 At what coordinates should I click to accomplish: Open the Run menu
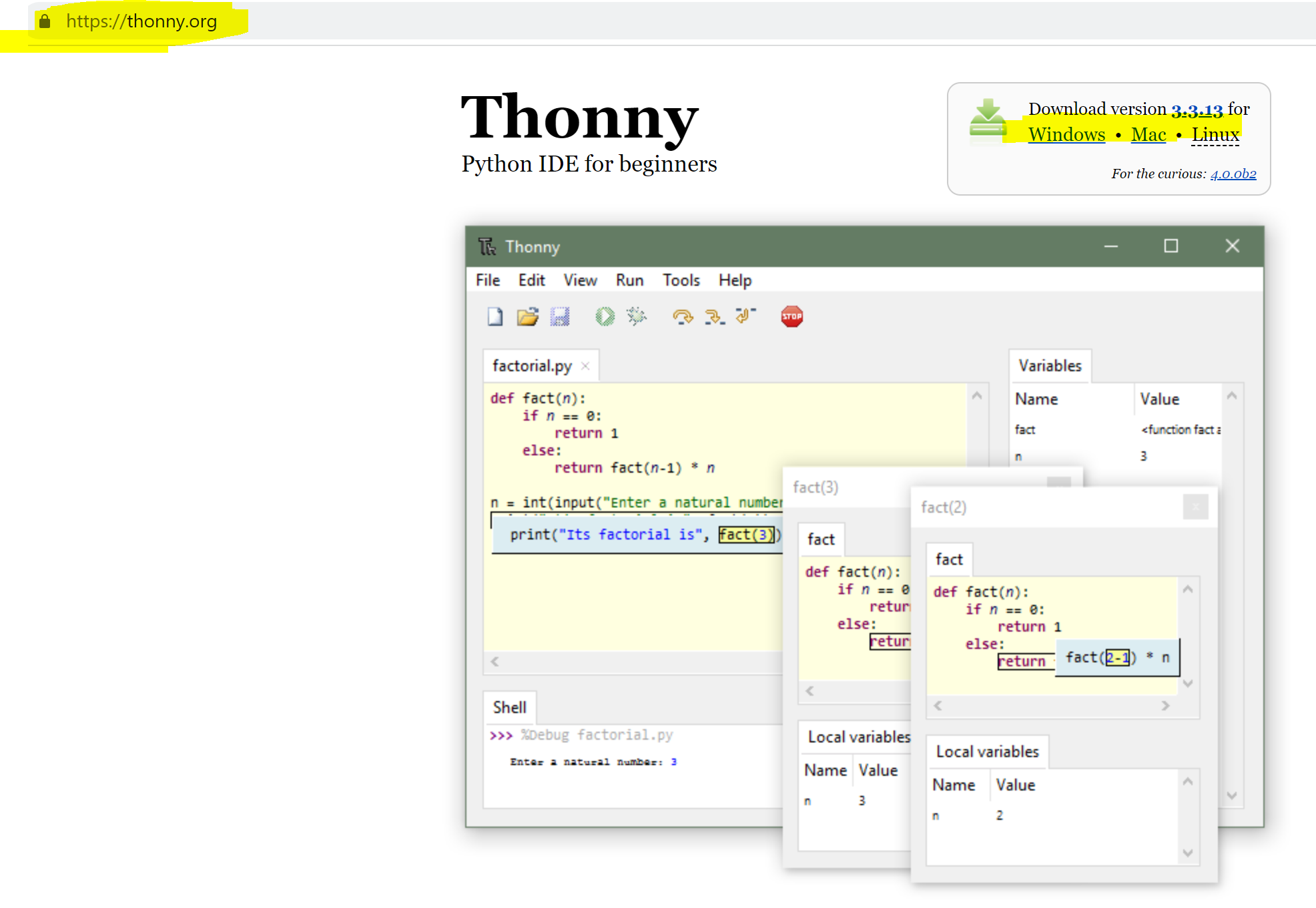[629, 280]
